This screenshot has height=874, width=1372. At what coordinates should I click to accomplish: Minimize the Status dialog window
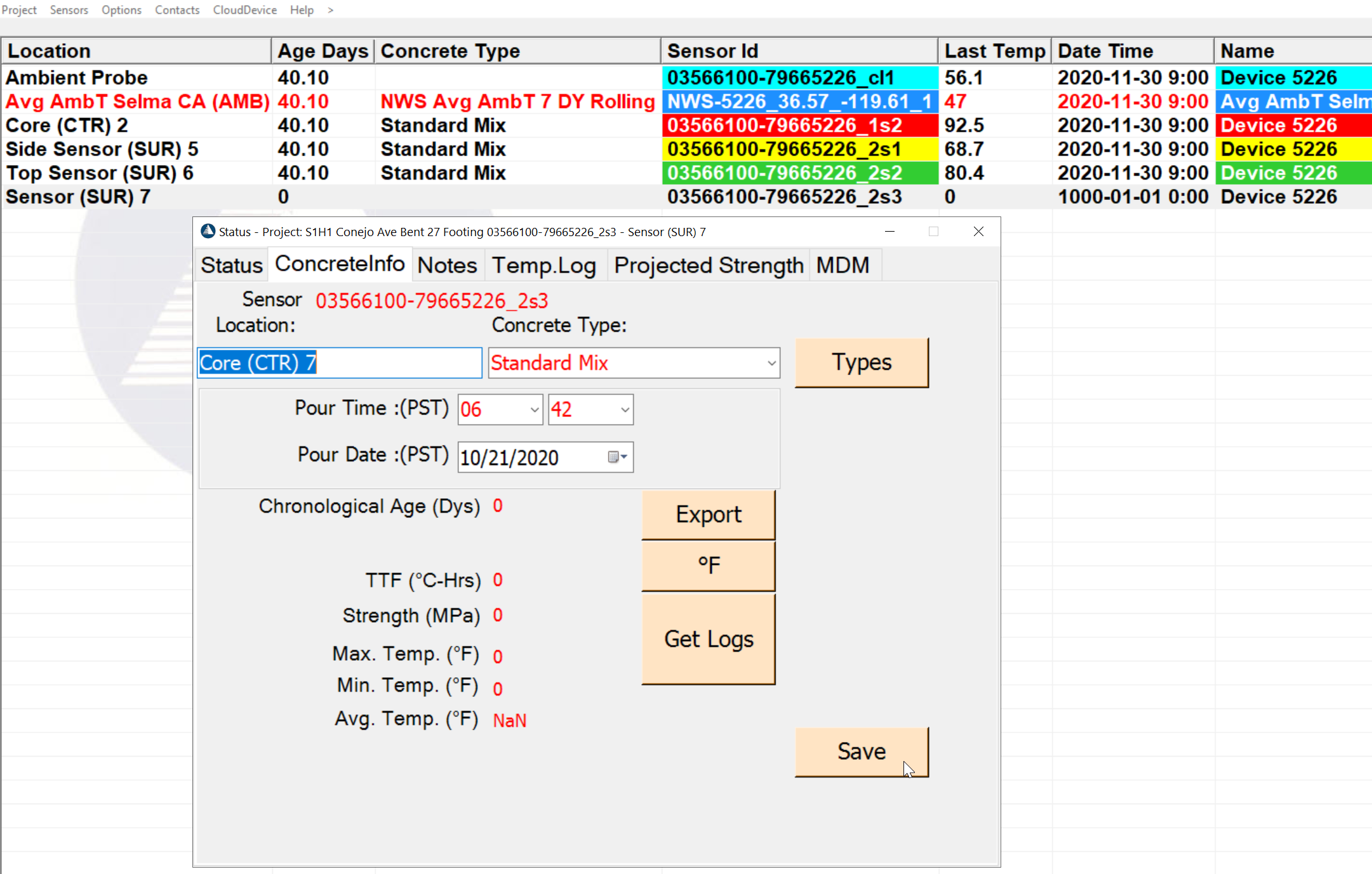pyautogui.click(x=889, y=232)
